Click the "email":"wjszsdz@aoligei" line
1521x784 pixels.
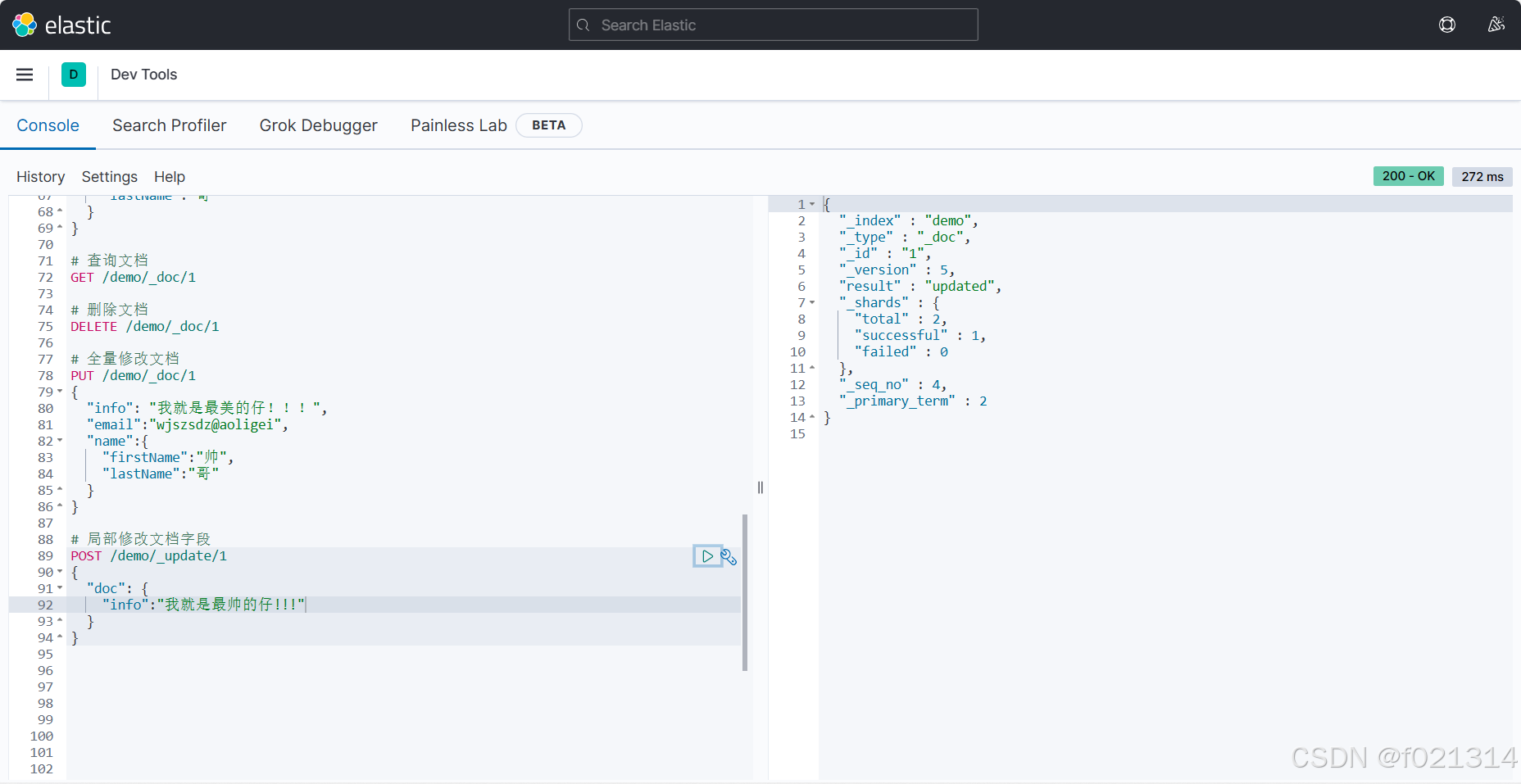188,425
